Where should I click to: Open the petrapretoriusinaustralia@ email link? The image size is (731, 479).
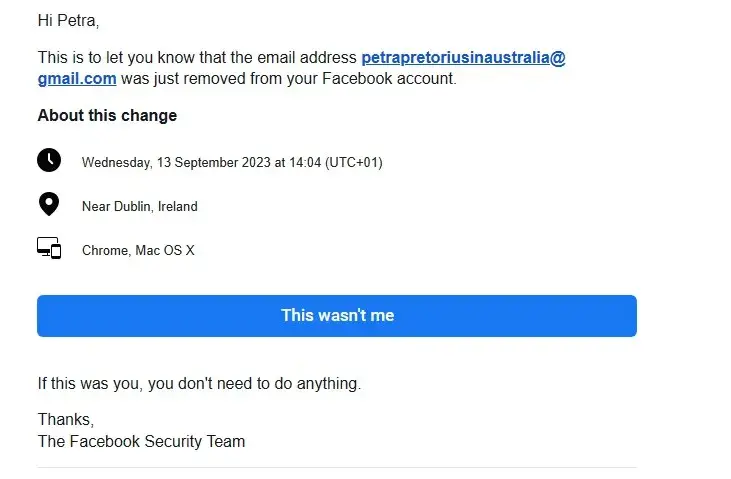(x=463, y=57)
